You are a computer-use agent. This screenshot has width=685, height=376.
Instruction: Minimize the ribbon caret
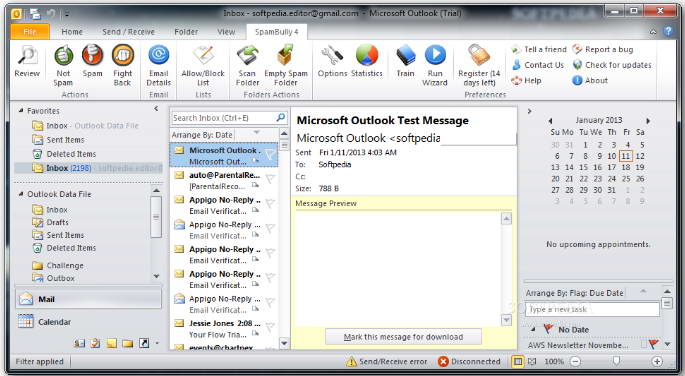click(x=653, y=31)
